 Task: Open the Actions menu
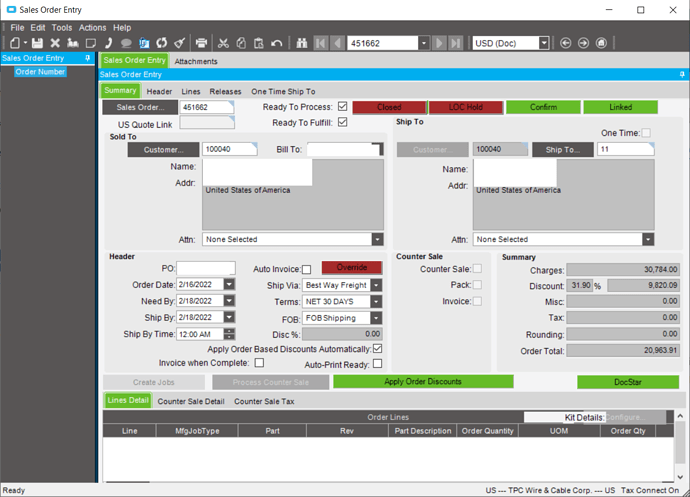92,28
